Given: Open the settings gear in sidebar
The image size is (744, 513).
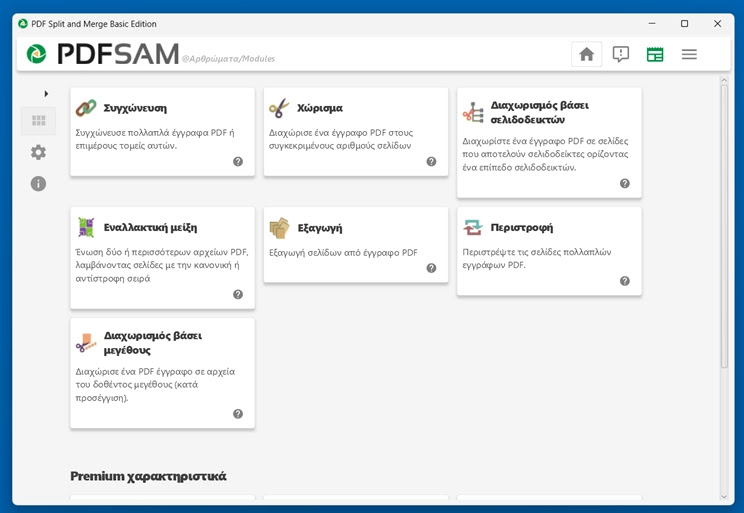Looking at the screenshot, I should click(x=38, y=152).
